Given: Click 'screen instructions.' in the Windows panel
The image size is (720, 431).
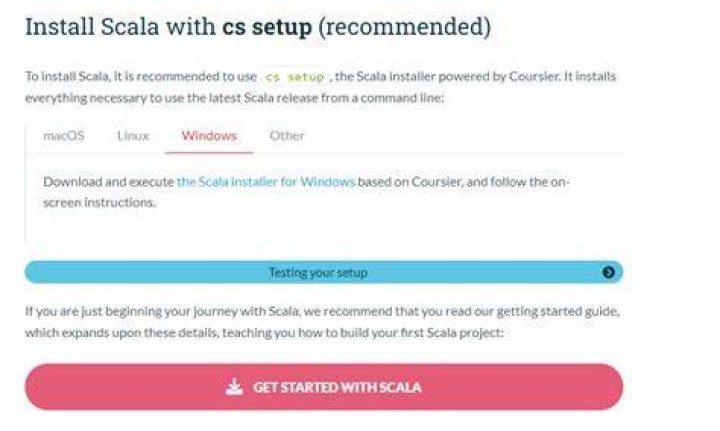Looking at the screenshot, I should pyautogui.click(x=99, y=202).
